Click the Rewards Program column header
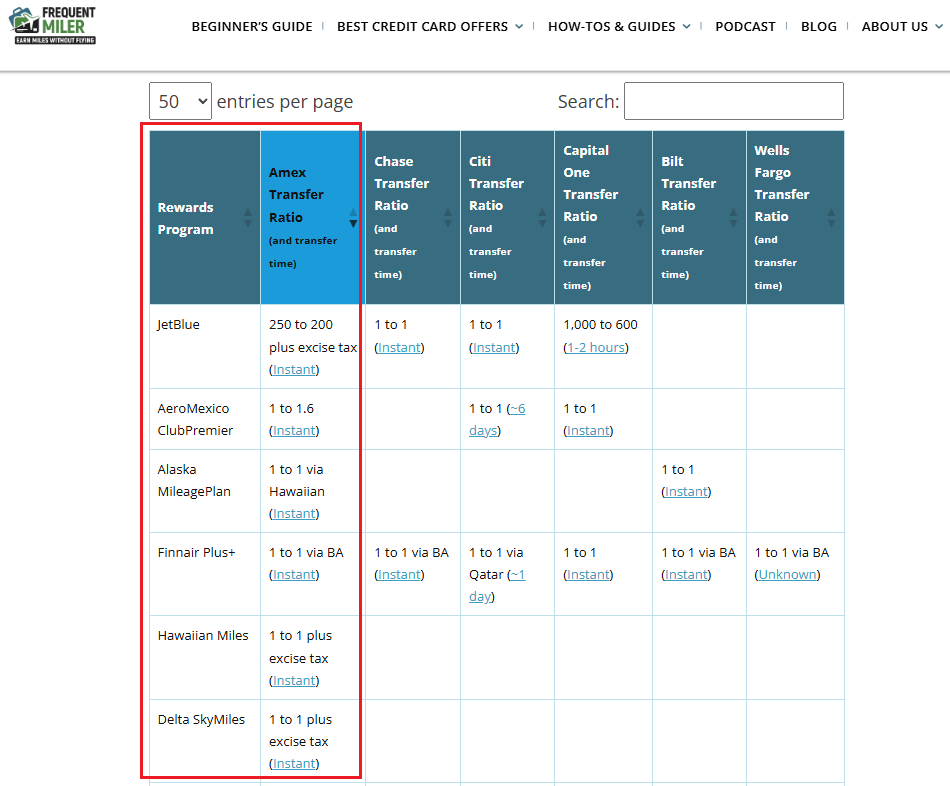Viewport: 950px width, 786px height. click(x=205, y=218)
